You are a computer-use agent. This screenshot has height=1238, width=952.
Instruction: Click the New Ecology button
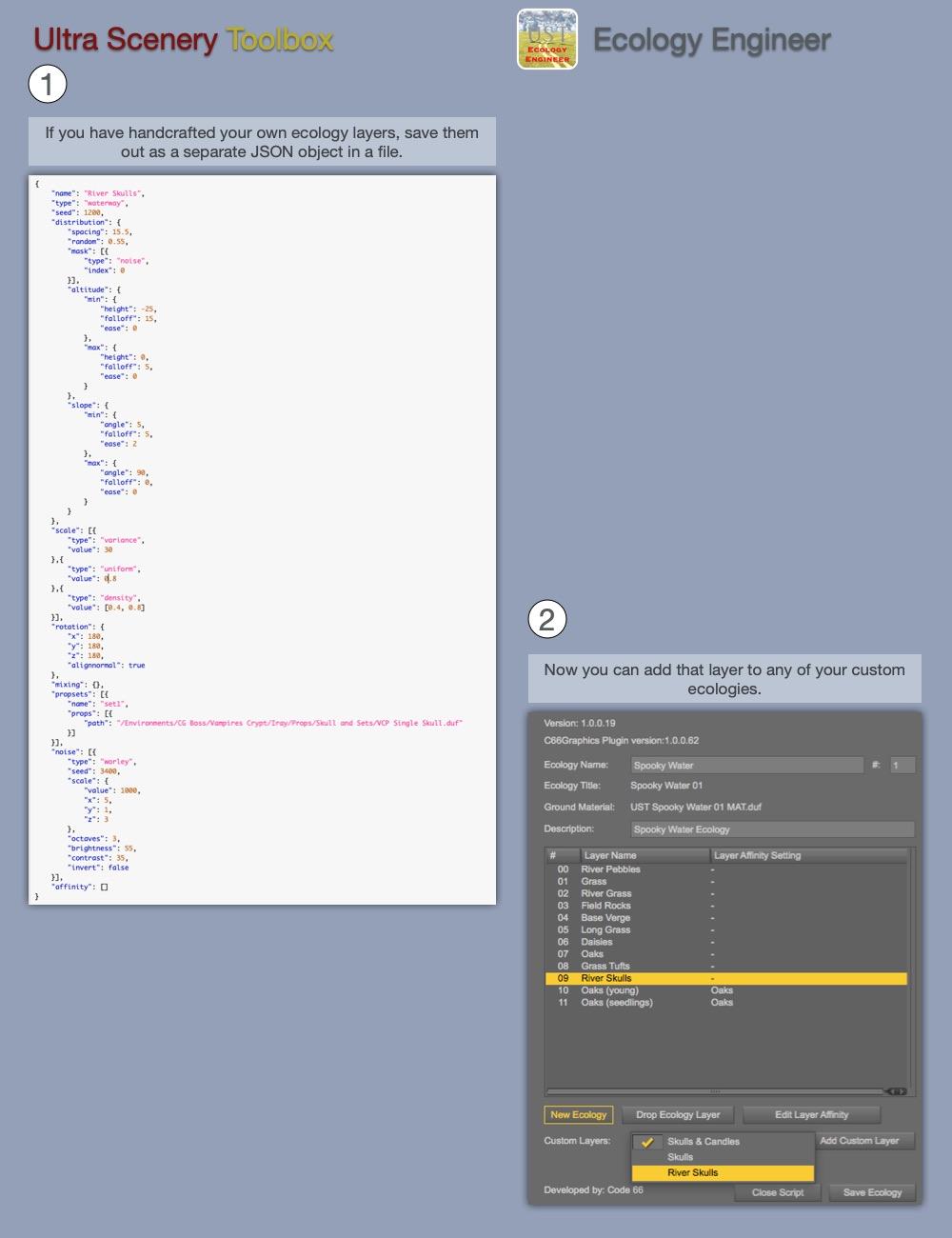(x=579, y=1115)
